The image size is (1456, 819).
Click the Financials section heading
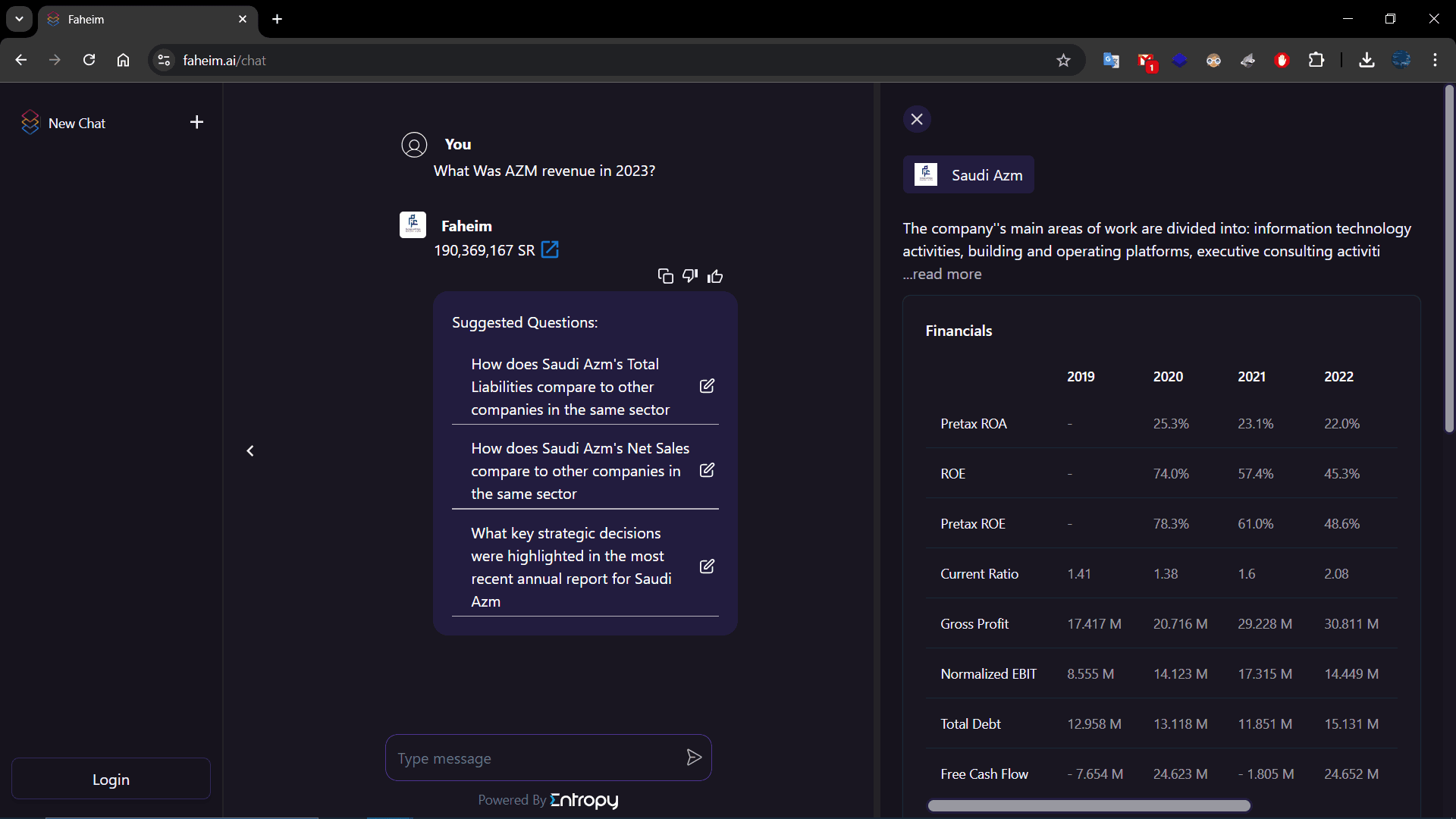pyautogui.click(x=959, y=331)
